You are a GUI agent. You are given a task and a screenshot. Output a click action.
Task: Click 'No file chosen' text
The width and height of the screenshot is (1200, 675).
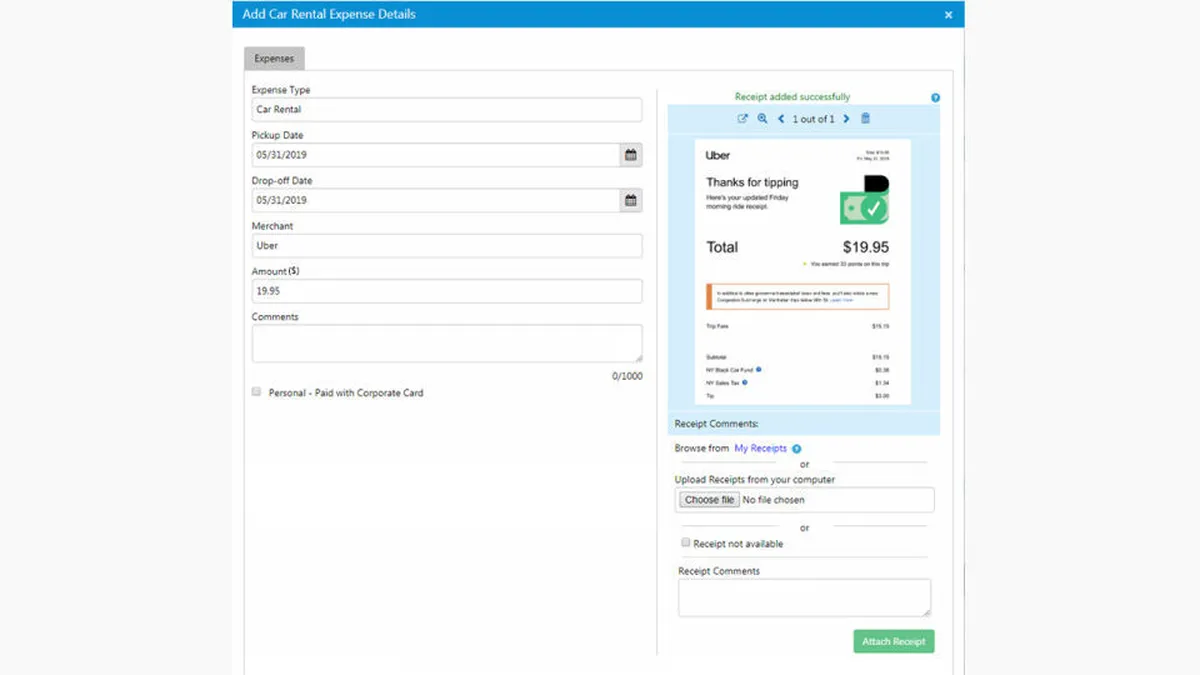(774, 500)
